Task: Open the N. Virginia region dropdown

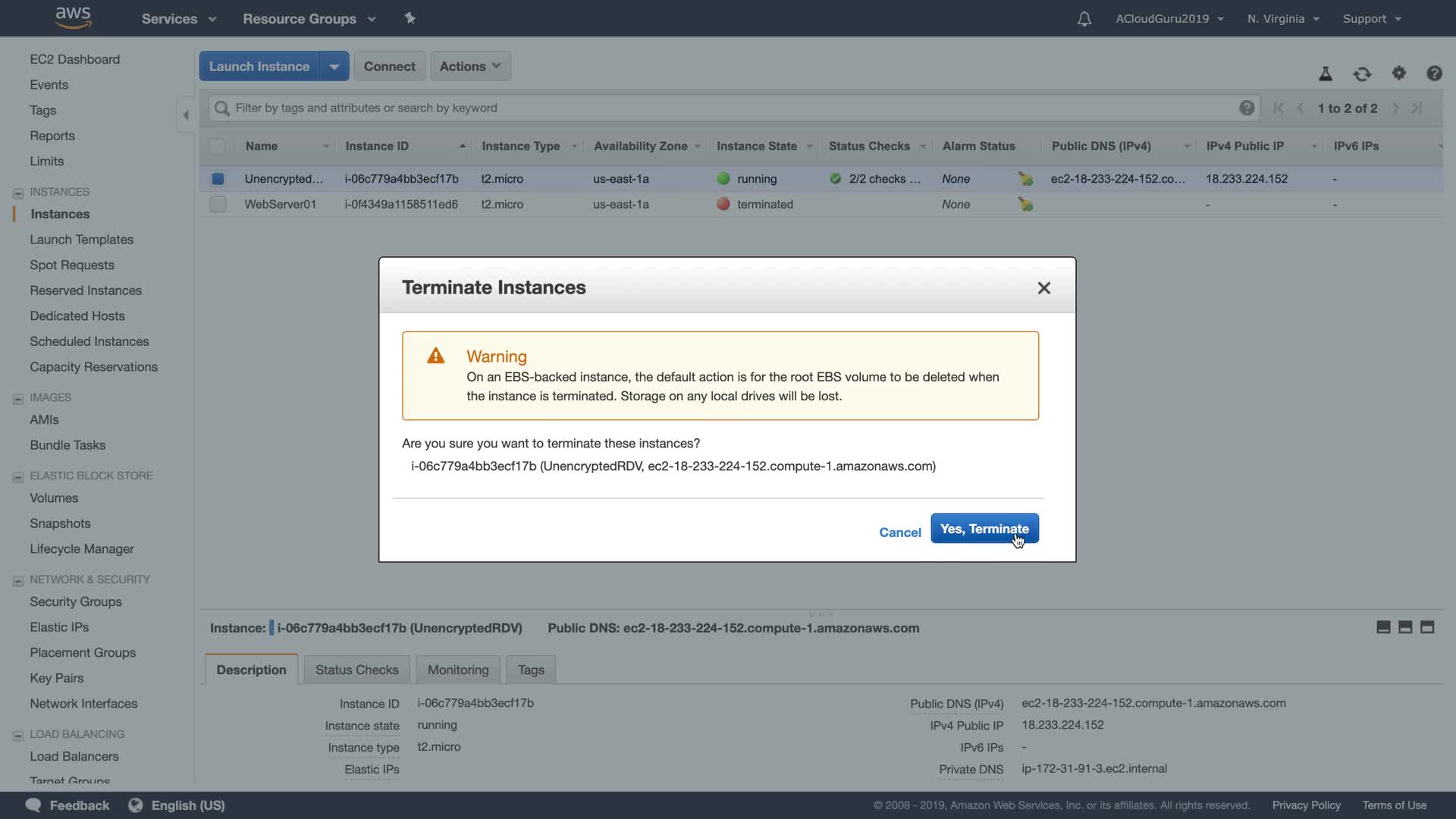Action: click(x=1283, y=19)
